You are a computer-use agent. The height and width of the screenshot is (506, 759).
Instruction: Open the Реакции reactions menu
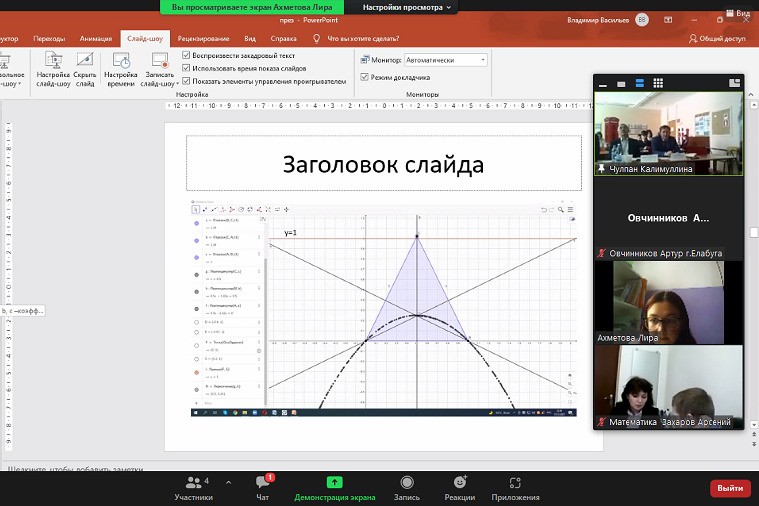pyautogui.click(x=459, y=487)
